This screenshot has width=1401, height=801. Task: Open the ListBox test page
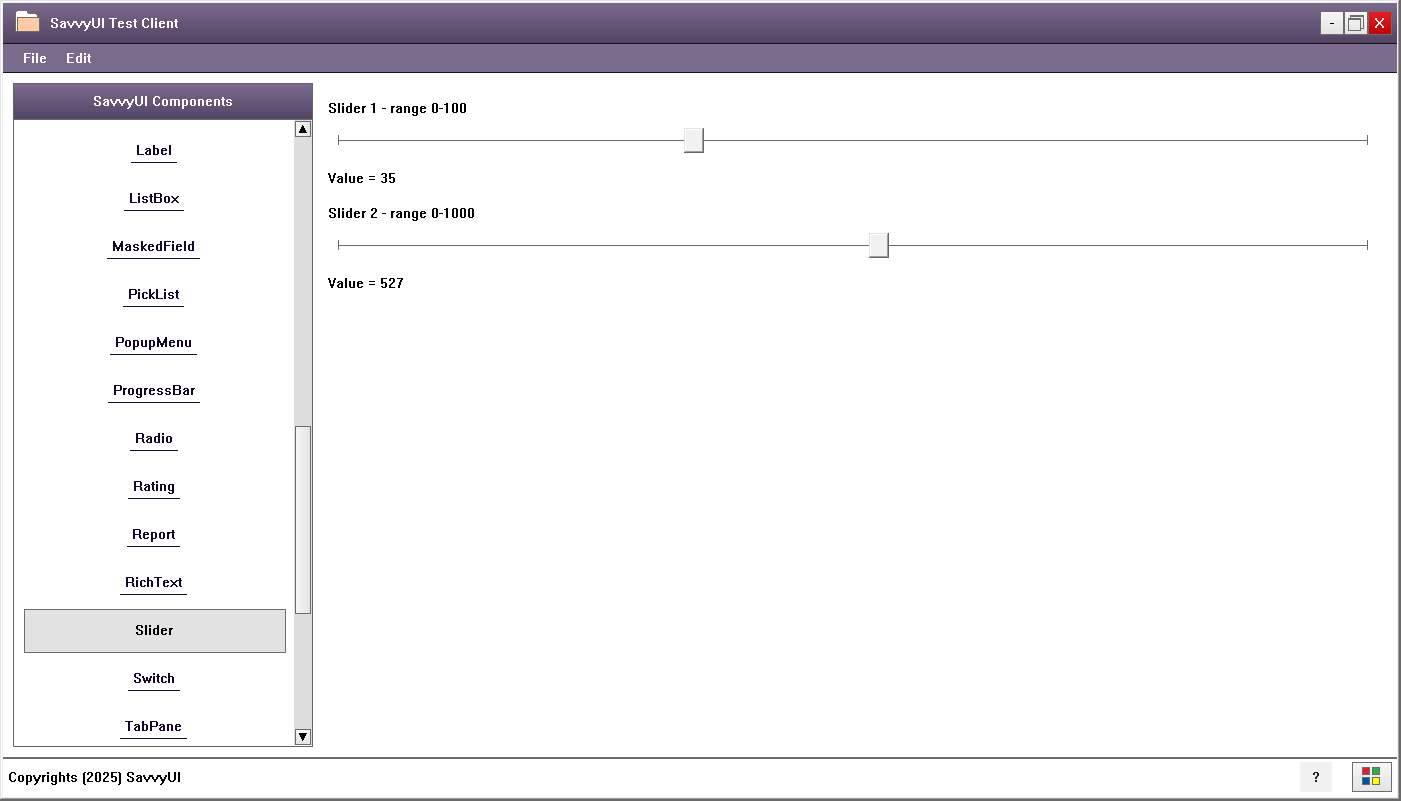[153, 198]
